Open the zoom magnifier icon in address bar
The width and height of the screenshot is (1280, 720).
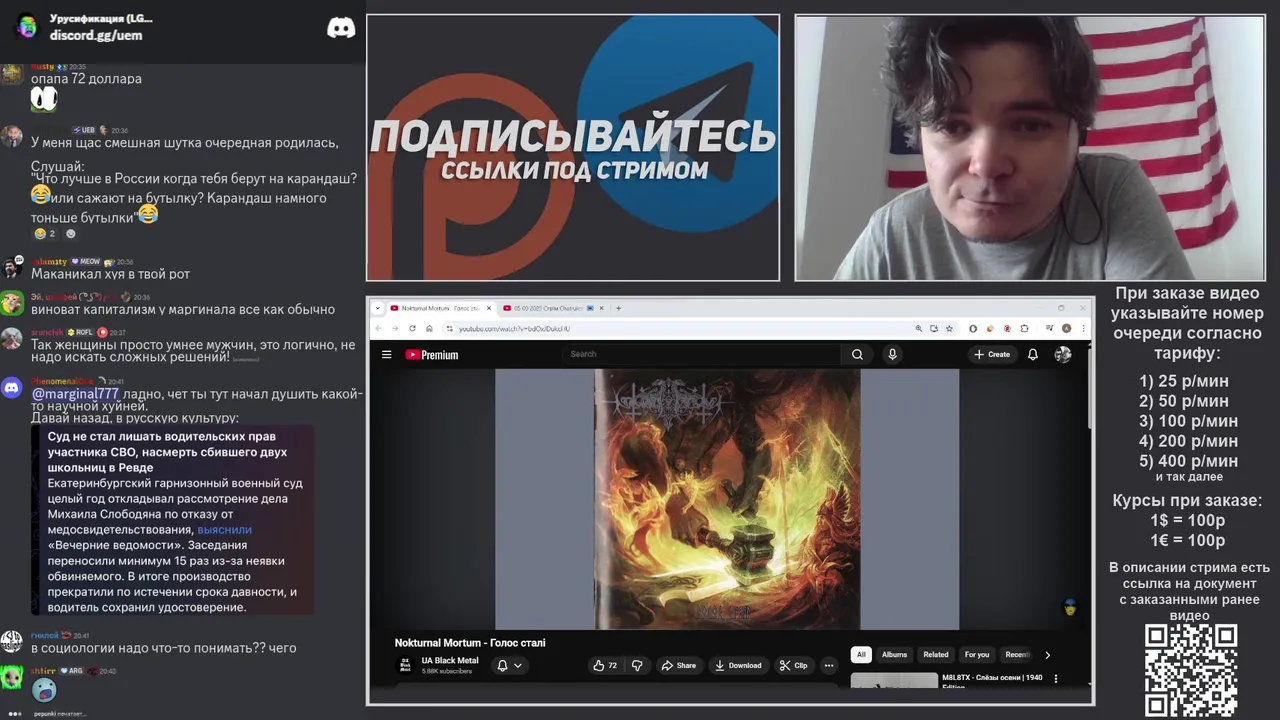coord(918,328)
